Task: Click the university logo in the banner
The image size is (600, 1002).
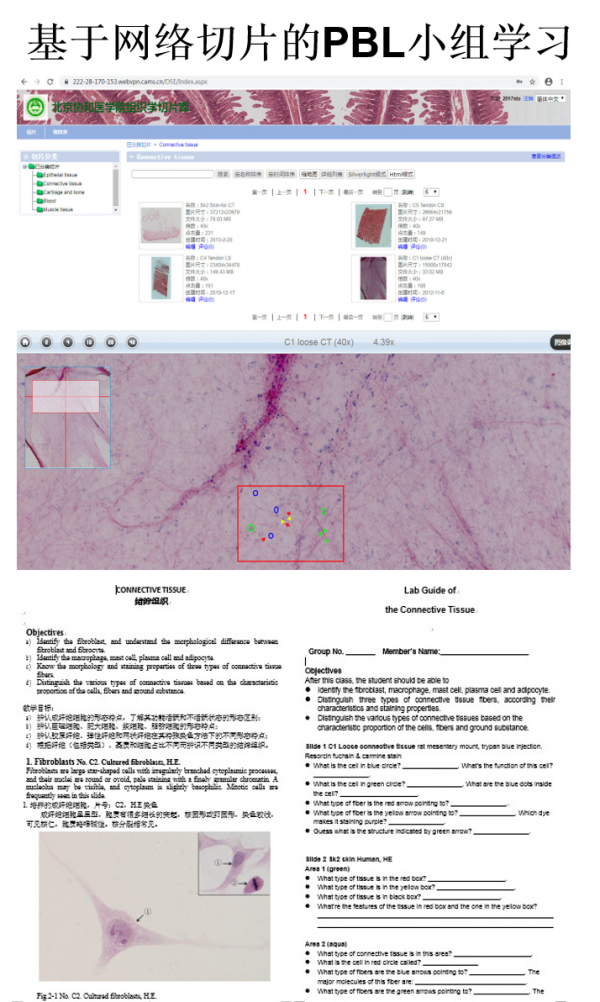Action: tap(37, 107)
